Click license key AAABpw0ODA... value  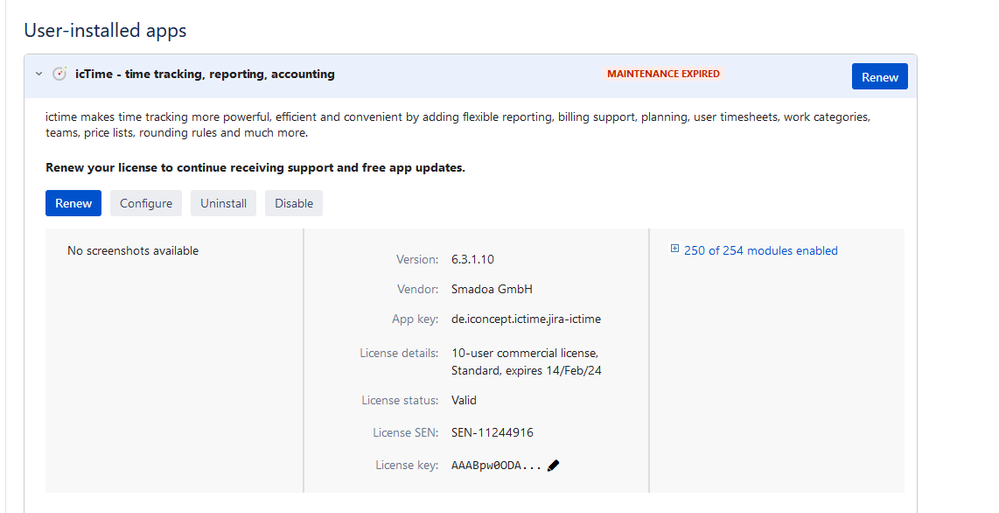[496, 466]
